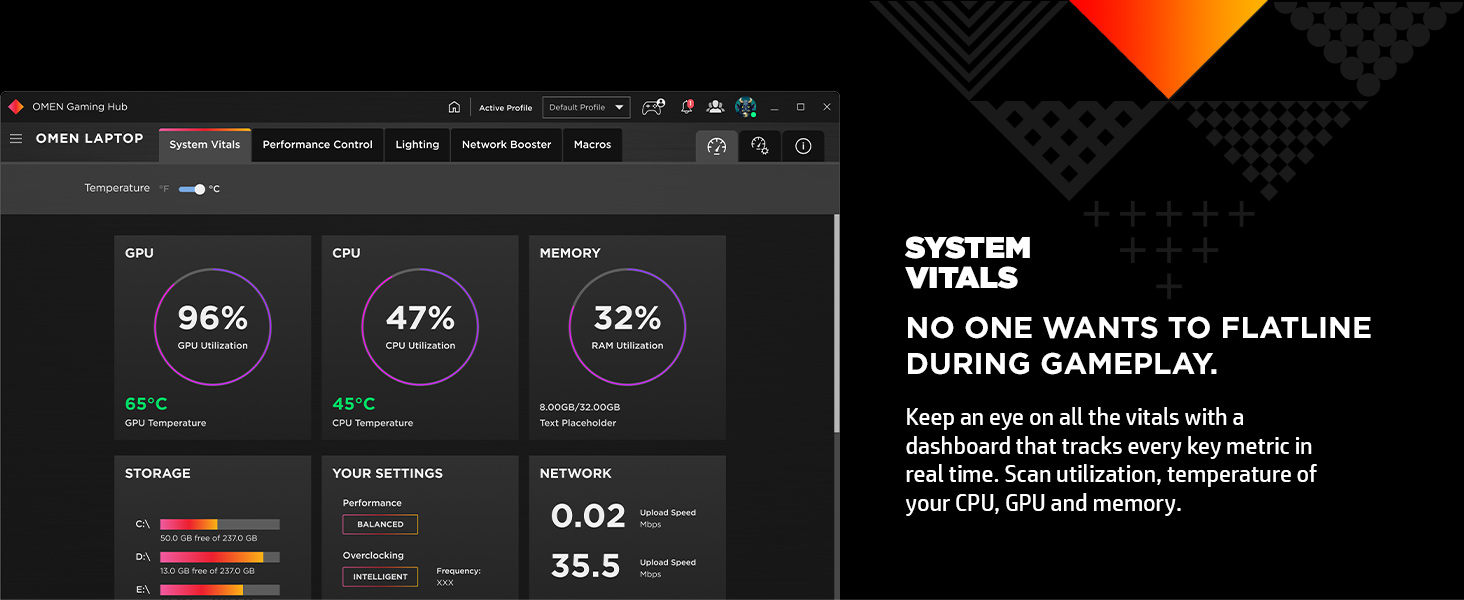Open the game controller profile icon

tap(653, 107)
